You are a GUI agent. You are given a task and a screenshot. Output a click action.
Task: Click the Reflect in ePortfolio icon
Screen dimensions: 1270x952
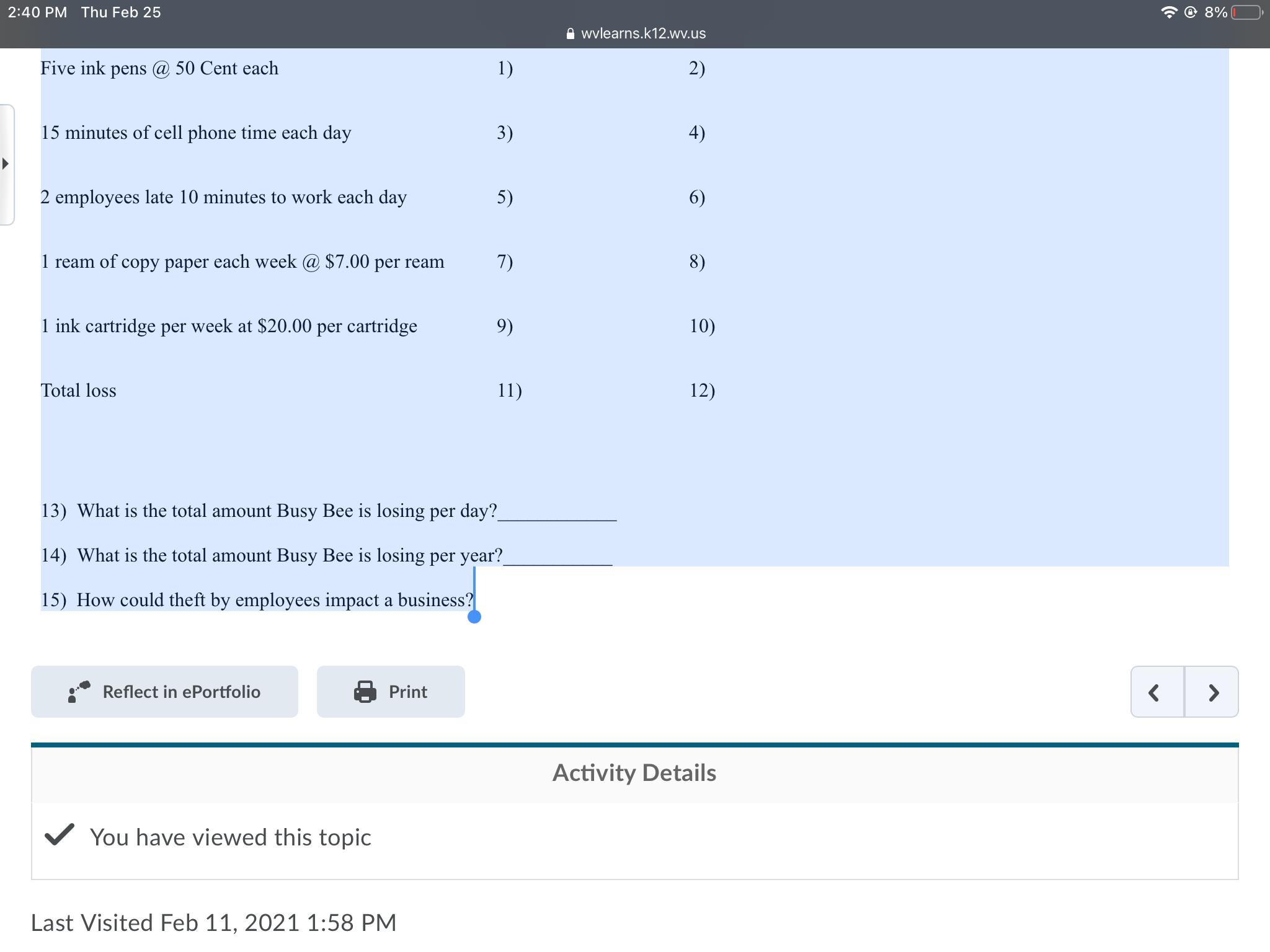click(x=79, y=692)
